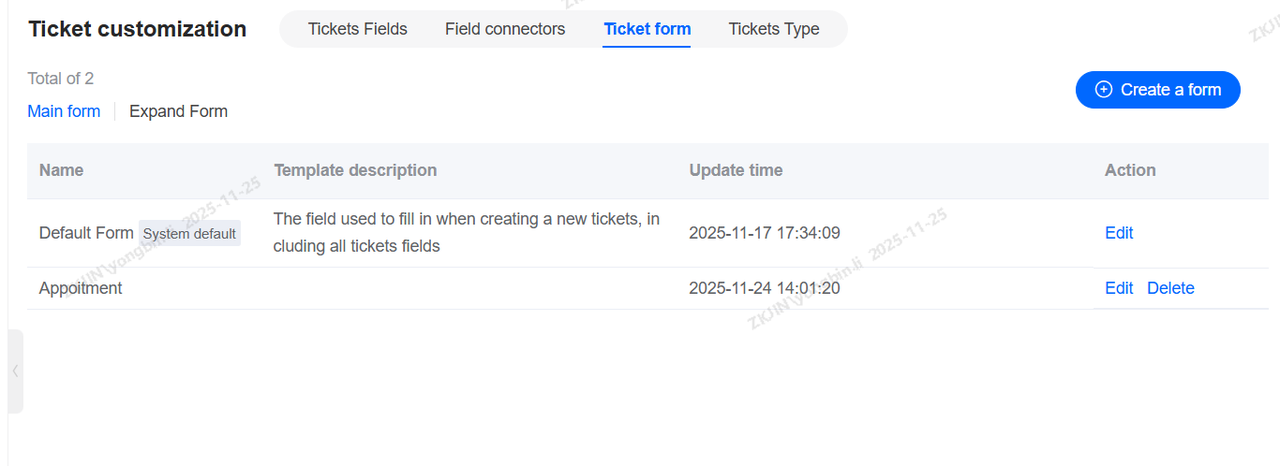Collapse the left sidebar using the chevron handle

coord(14,371)
